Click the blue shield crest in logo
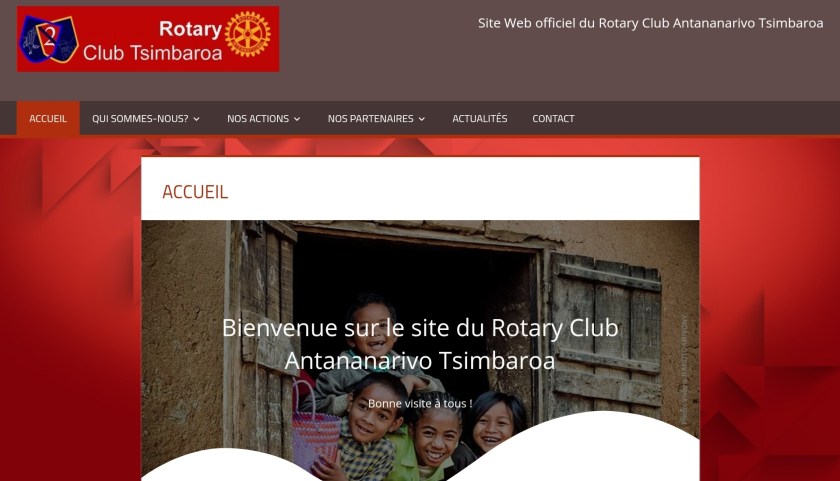 point(48,39)
